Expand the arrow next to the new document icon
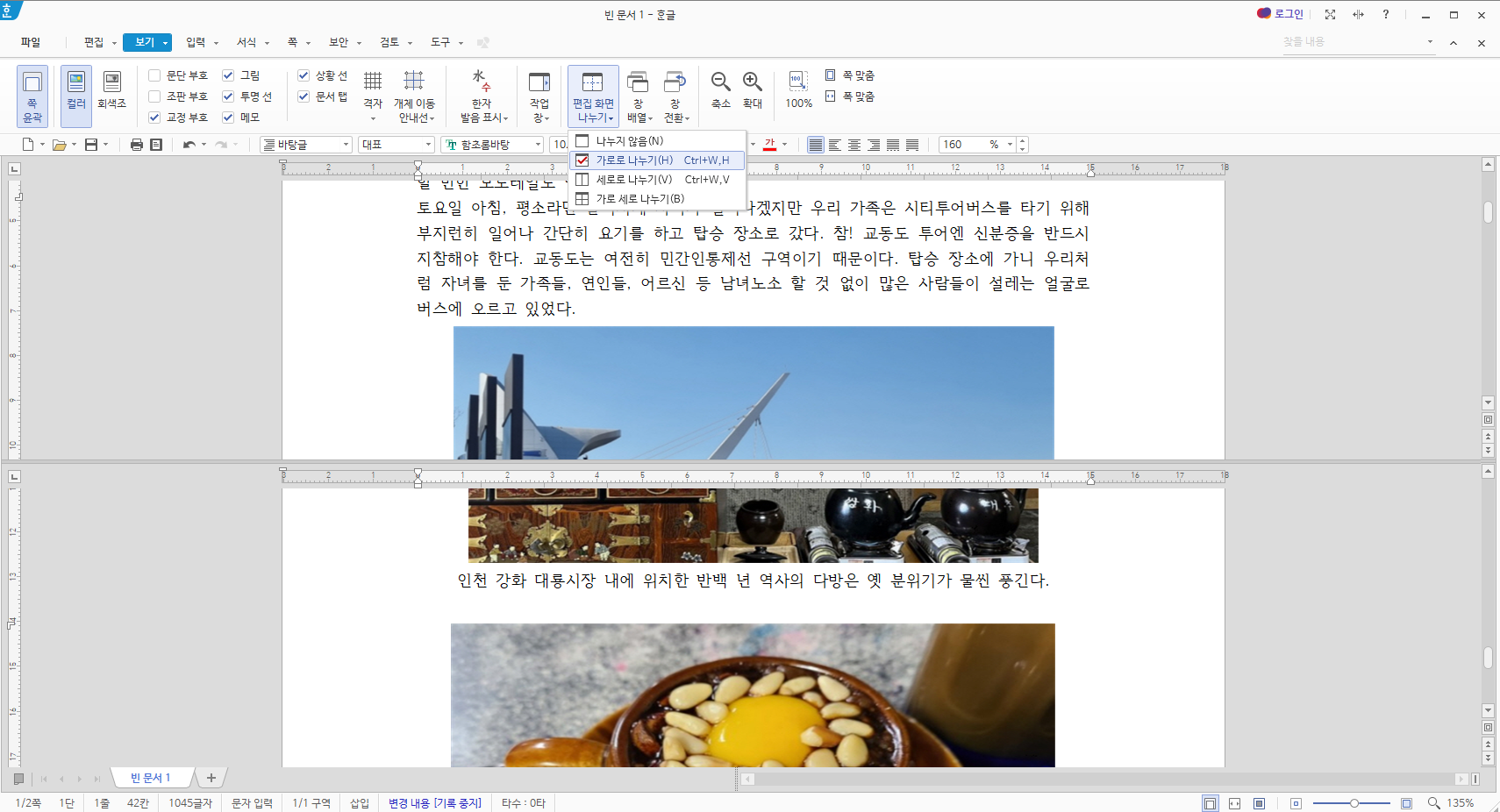The image size is (1500, 812). pos(42,145)
